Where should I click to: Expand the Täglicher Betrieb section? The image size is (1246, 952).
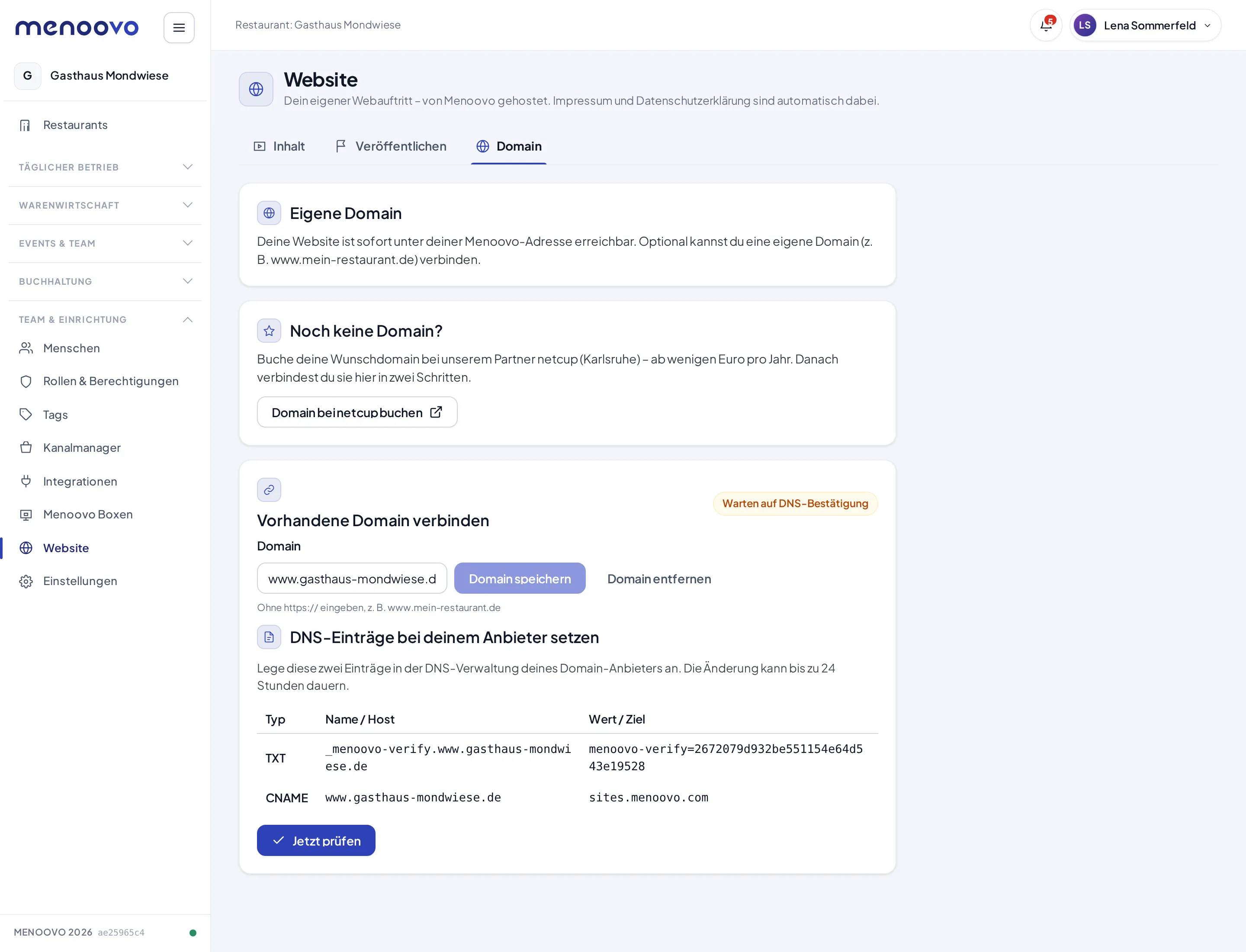(x=106, y=167)
